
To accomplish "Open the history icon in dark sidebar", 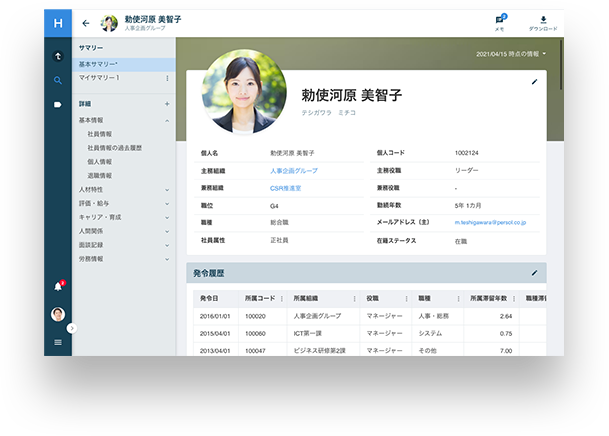I will coord(58,56).
